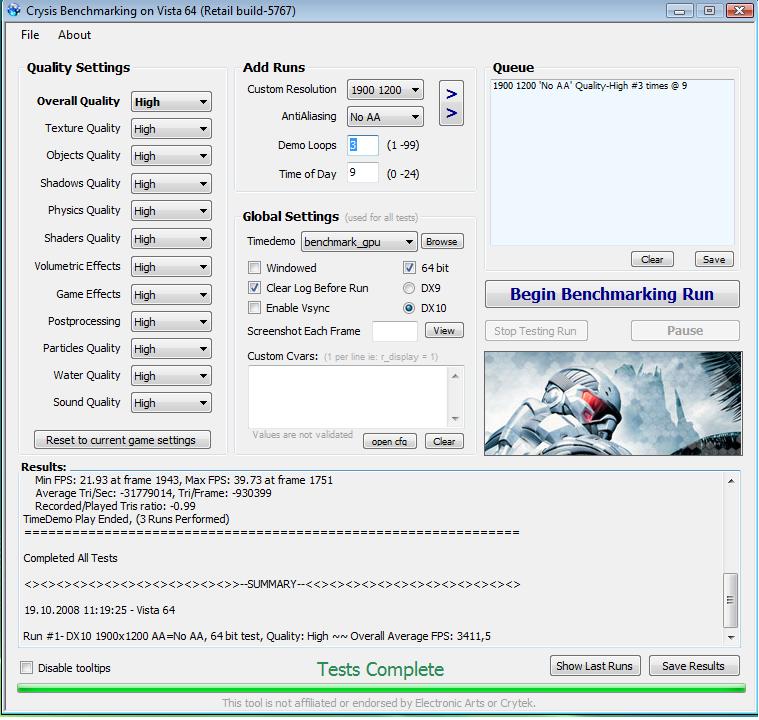
Task: Expand the Texture Quality dropdown
Action: coord(171,129)
